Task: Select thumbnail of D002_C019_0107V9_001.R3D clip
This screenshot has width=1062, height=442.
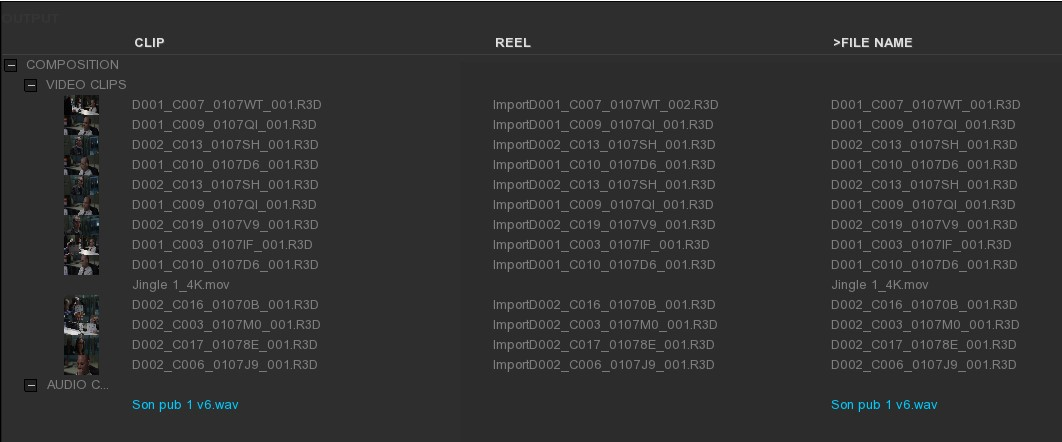Action: click(81, 225)
